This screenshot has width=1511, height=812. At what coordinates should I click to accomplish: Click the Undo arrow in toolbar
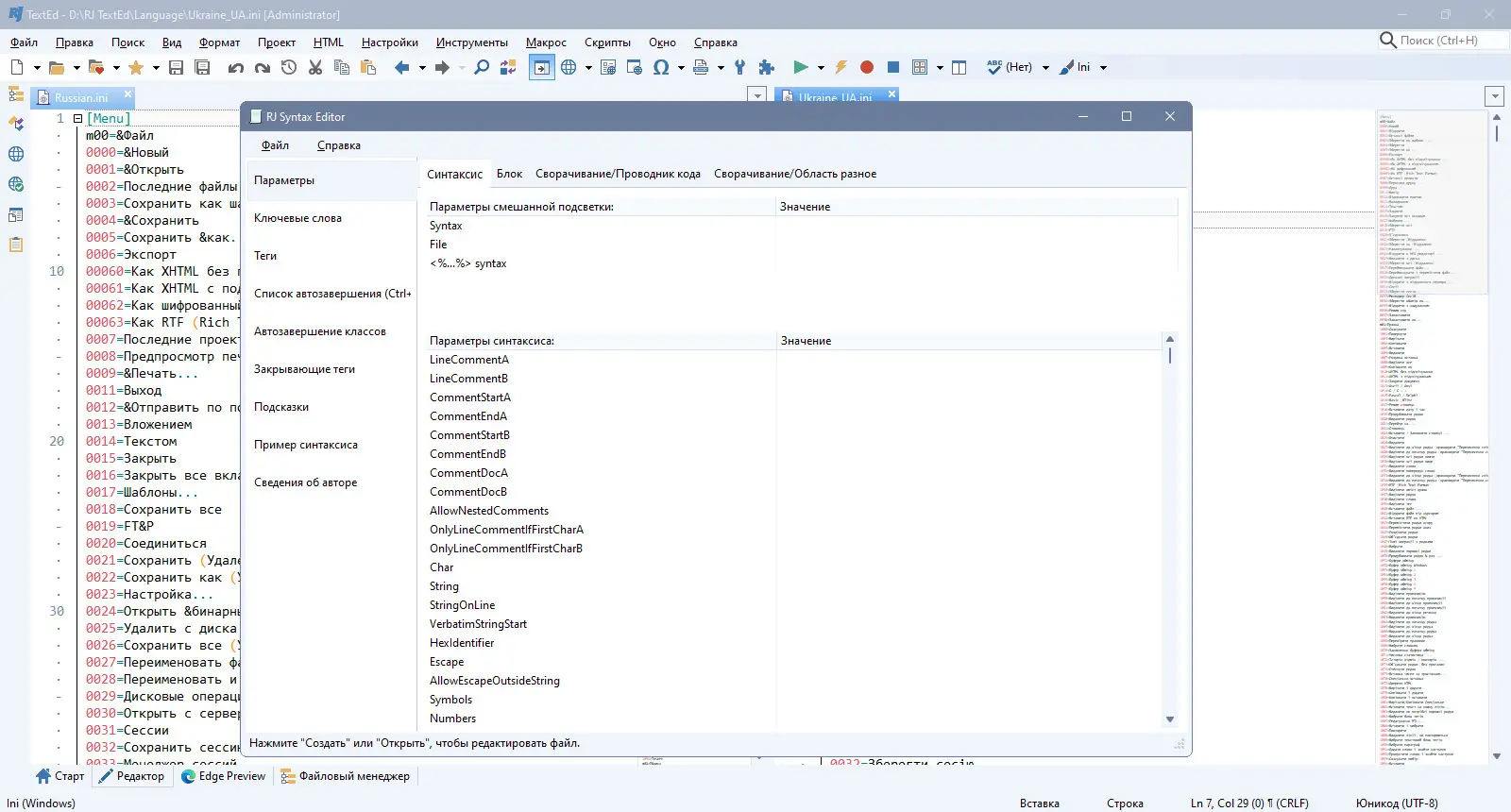tap(236, 67)
